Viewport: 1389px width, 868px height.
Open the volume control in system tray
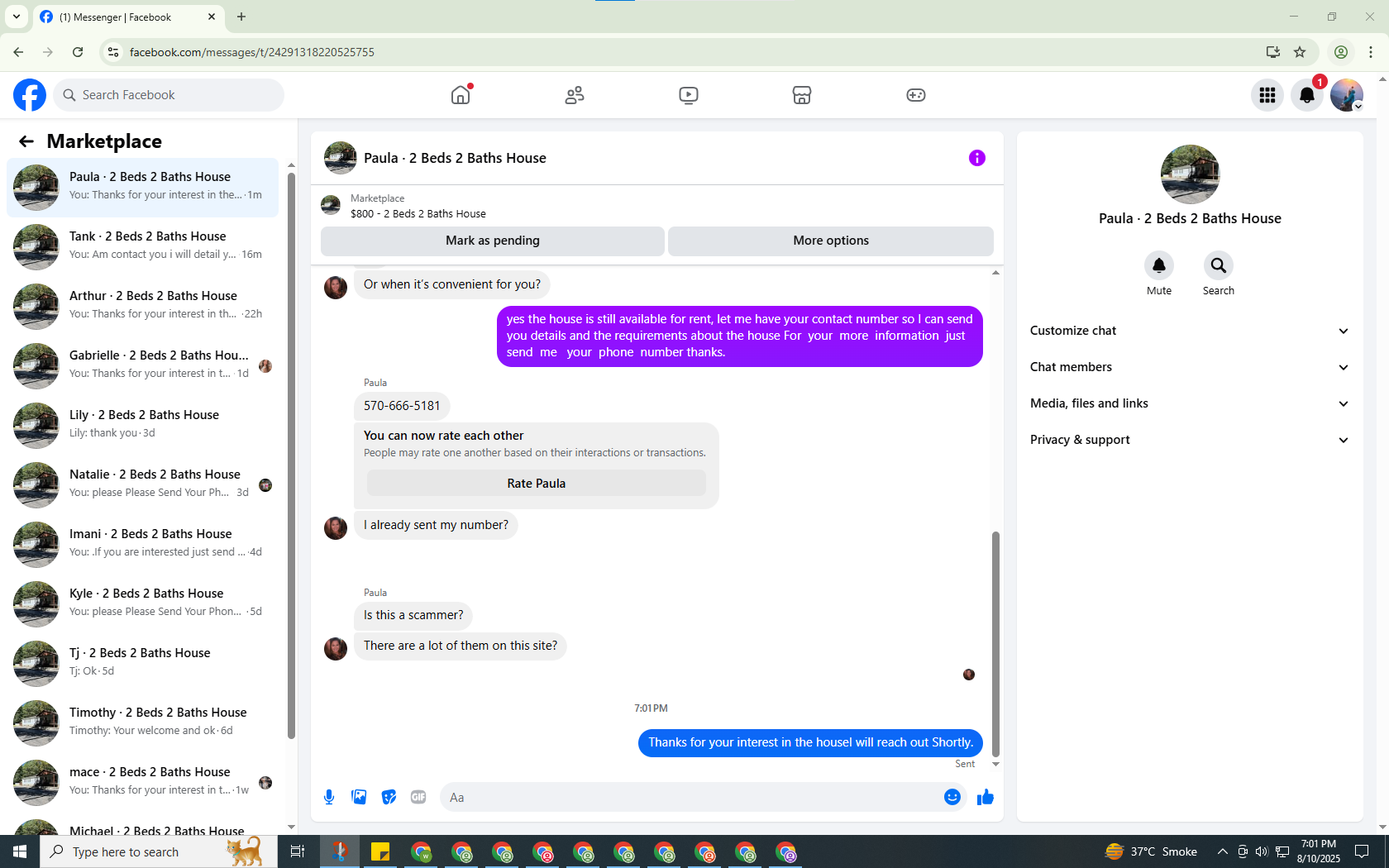(1262, 851)
